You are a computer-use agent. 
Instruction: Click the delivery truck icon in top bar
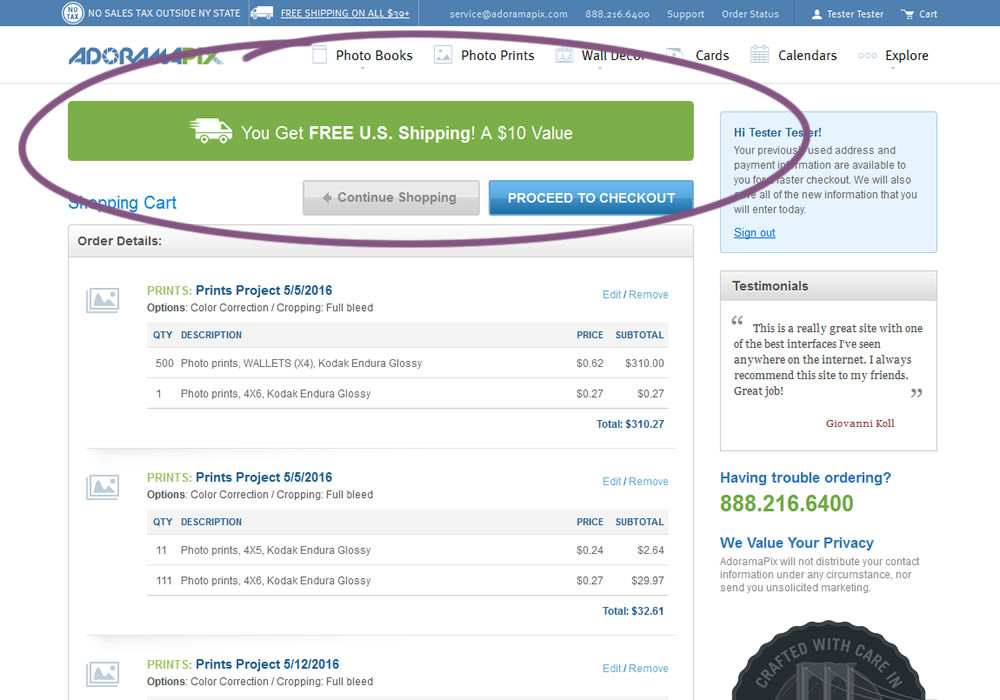click(262, 13)
